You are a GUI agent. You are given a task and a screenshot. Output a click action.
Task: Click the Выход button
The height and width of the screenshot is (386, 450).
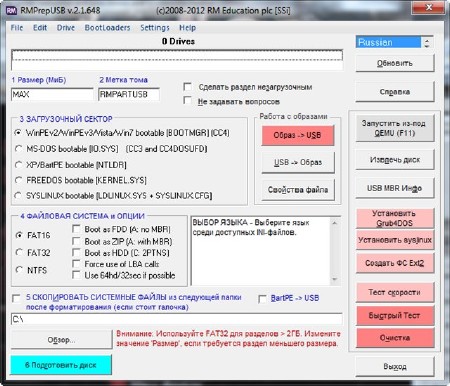pos(395,367)
